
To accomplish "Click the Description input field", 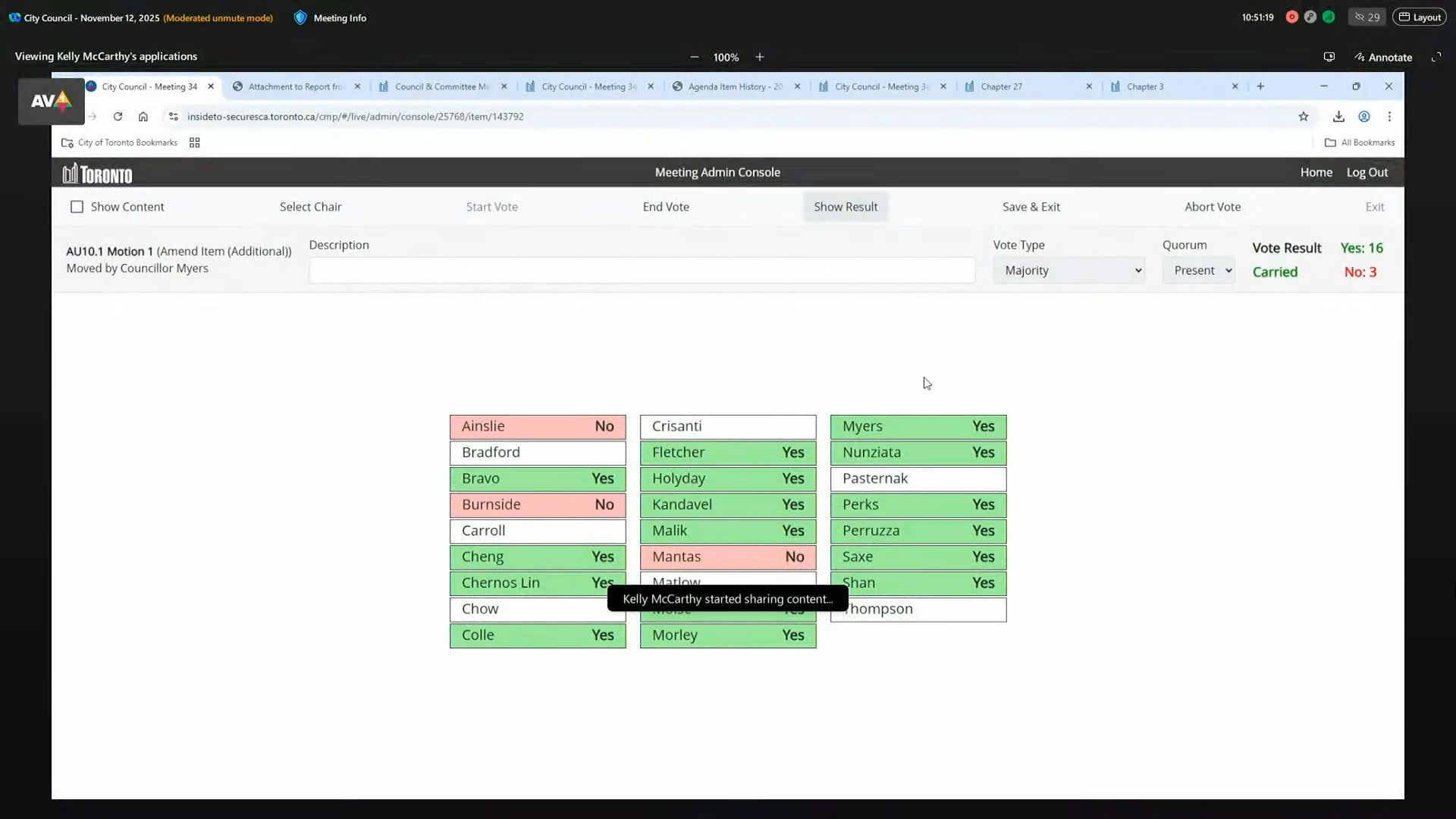I will tap(642, 271).
